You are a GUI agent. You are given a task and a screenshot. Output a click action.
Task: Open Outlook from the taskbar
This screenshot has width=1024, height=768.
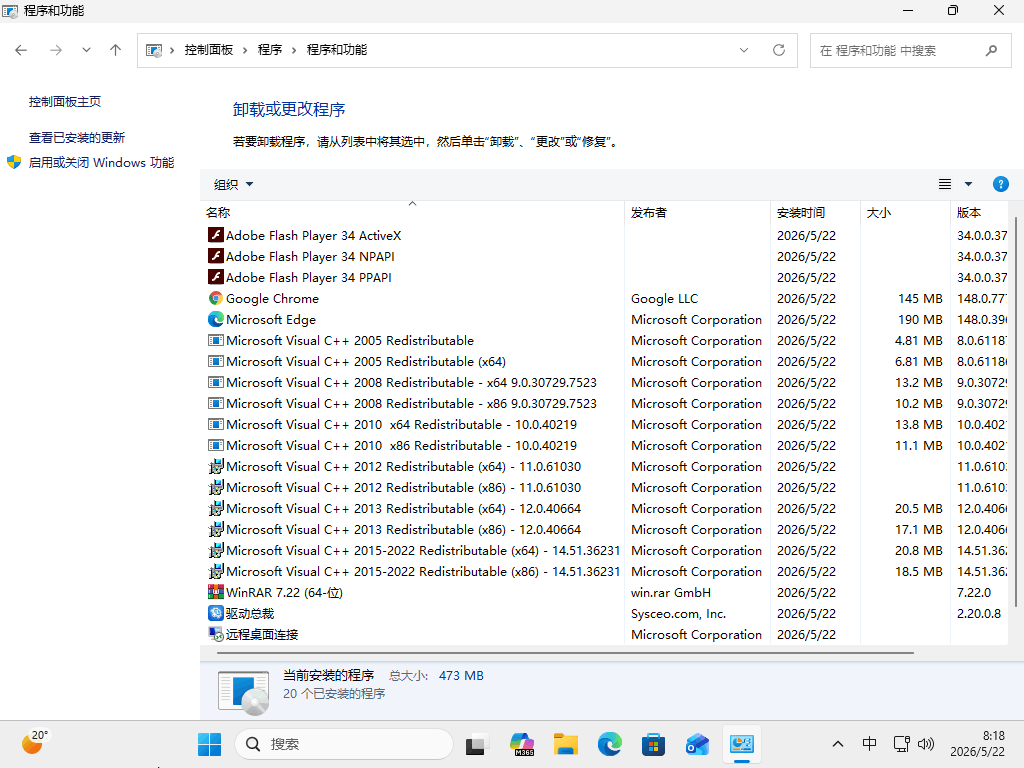point(697,744)
